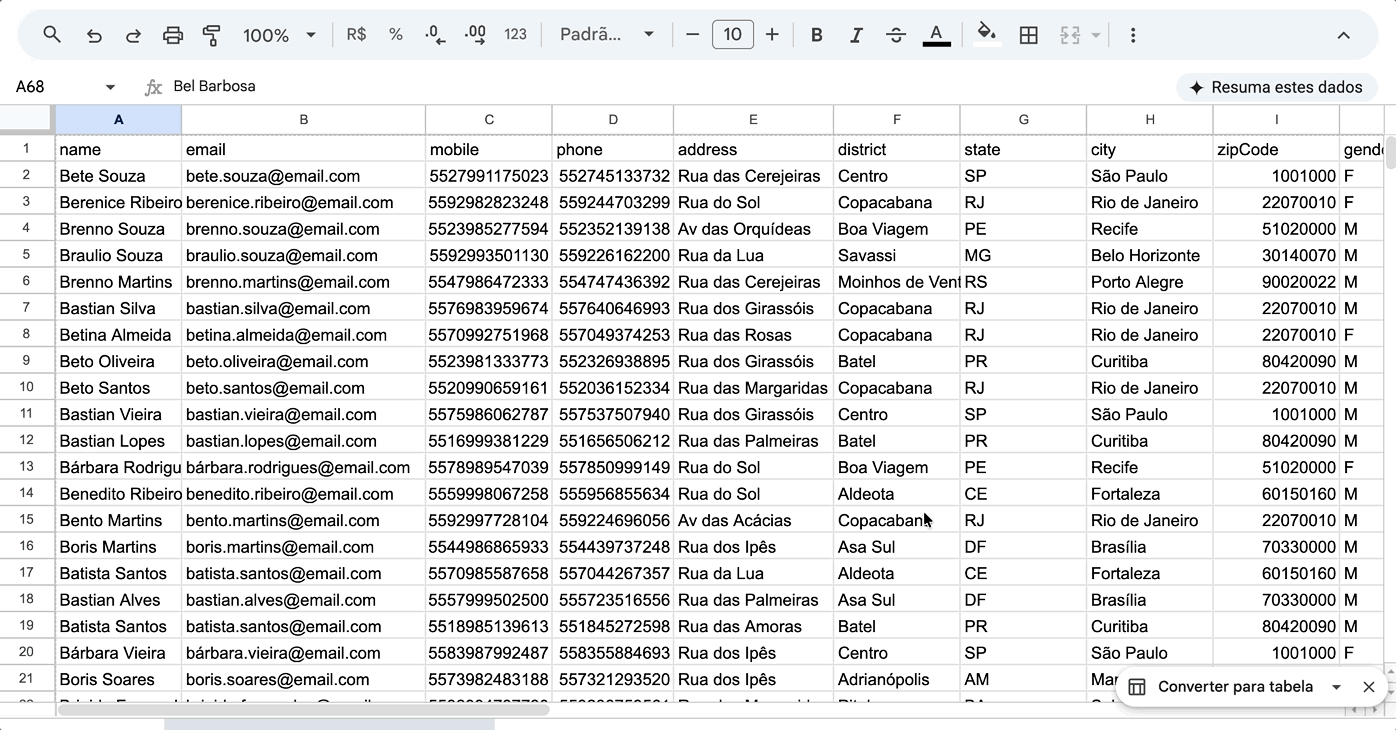The width and height of the screenshot is (1396, 730).
Task: Open the merge cells dropdown arrow
Action: pyautogui.click(x=1096, y=35)
